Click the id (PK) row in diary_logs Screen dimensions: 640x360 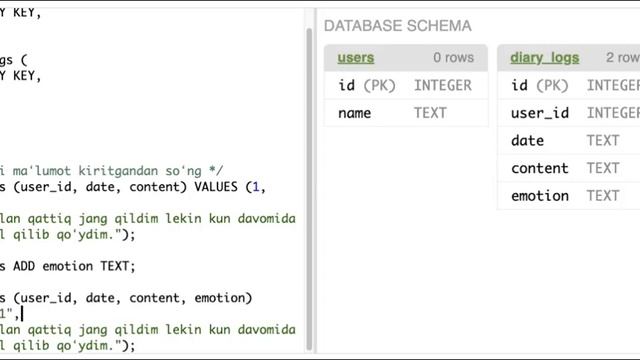pos(569,85)
